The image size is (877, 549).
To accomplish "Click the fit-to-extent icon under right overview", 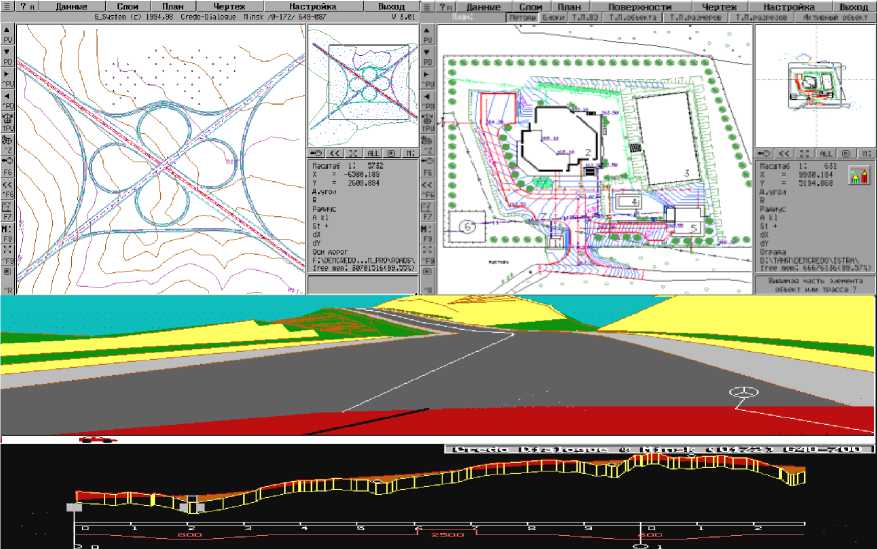I will [805, 153].
